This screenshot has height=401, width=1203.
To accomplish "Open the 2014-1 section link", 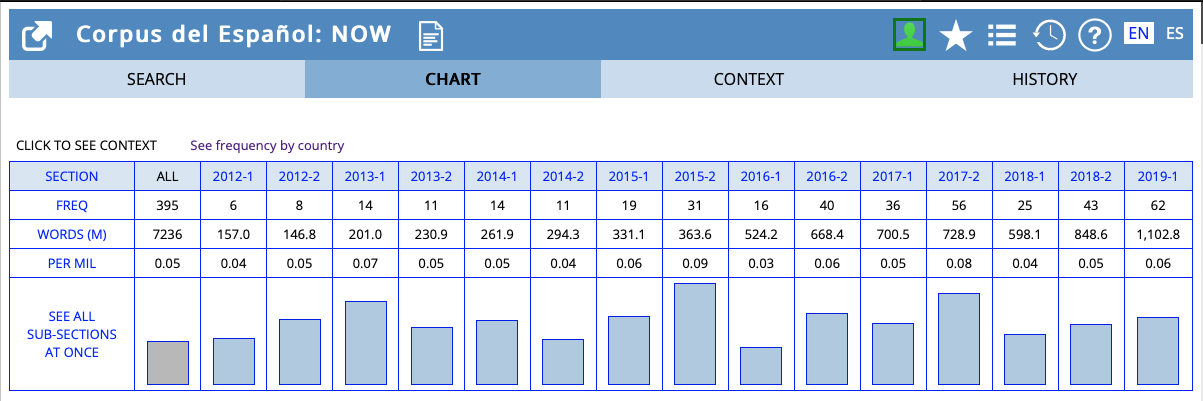I will pyautogui.click(x=497, y=176).
